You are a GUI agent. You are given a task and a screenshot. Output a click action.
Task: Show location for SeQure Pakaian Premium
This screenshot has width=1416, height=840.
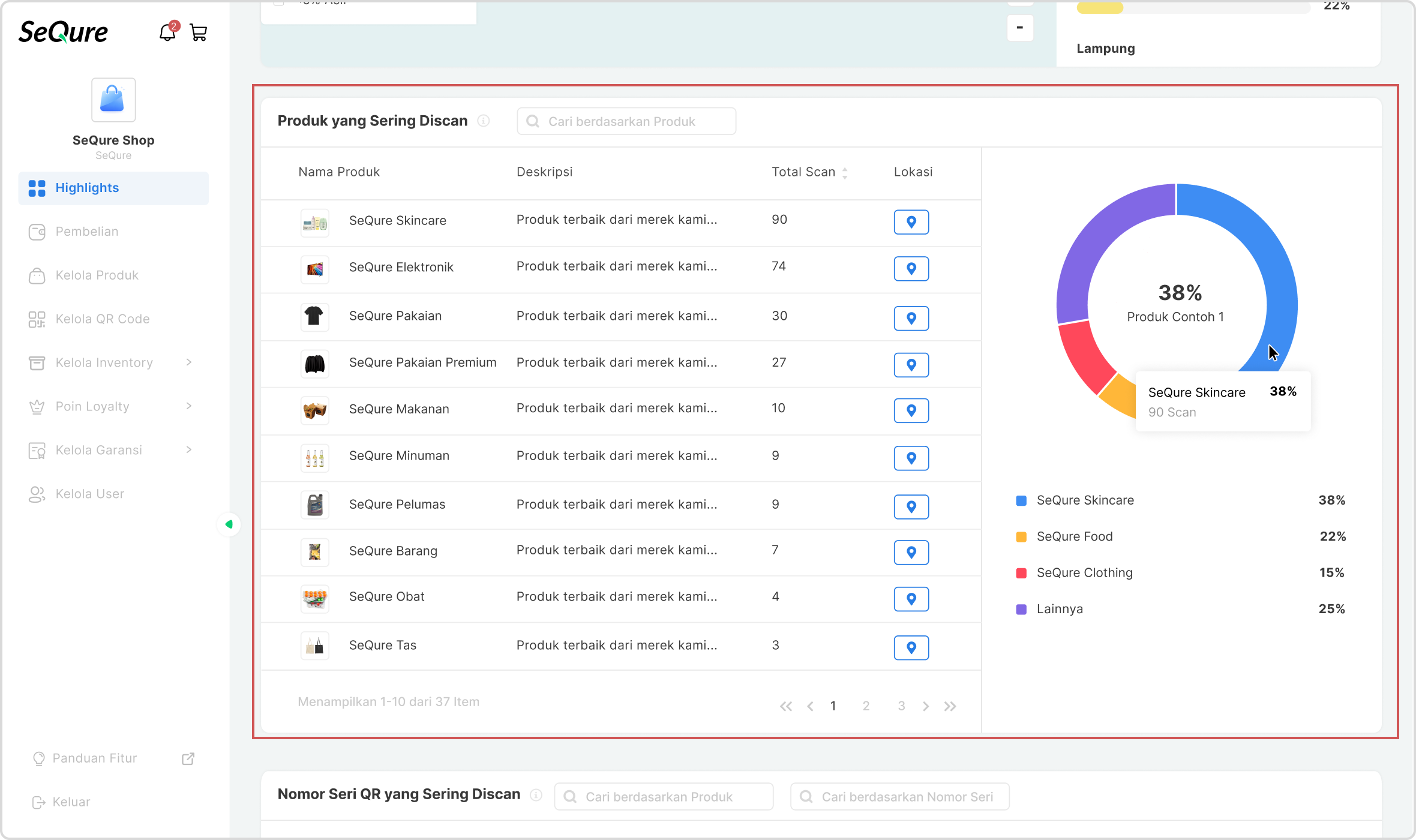point(911,365)
